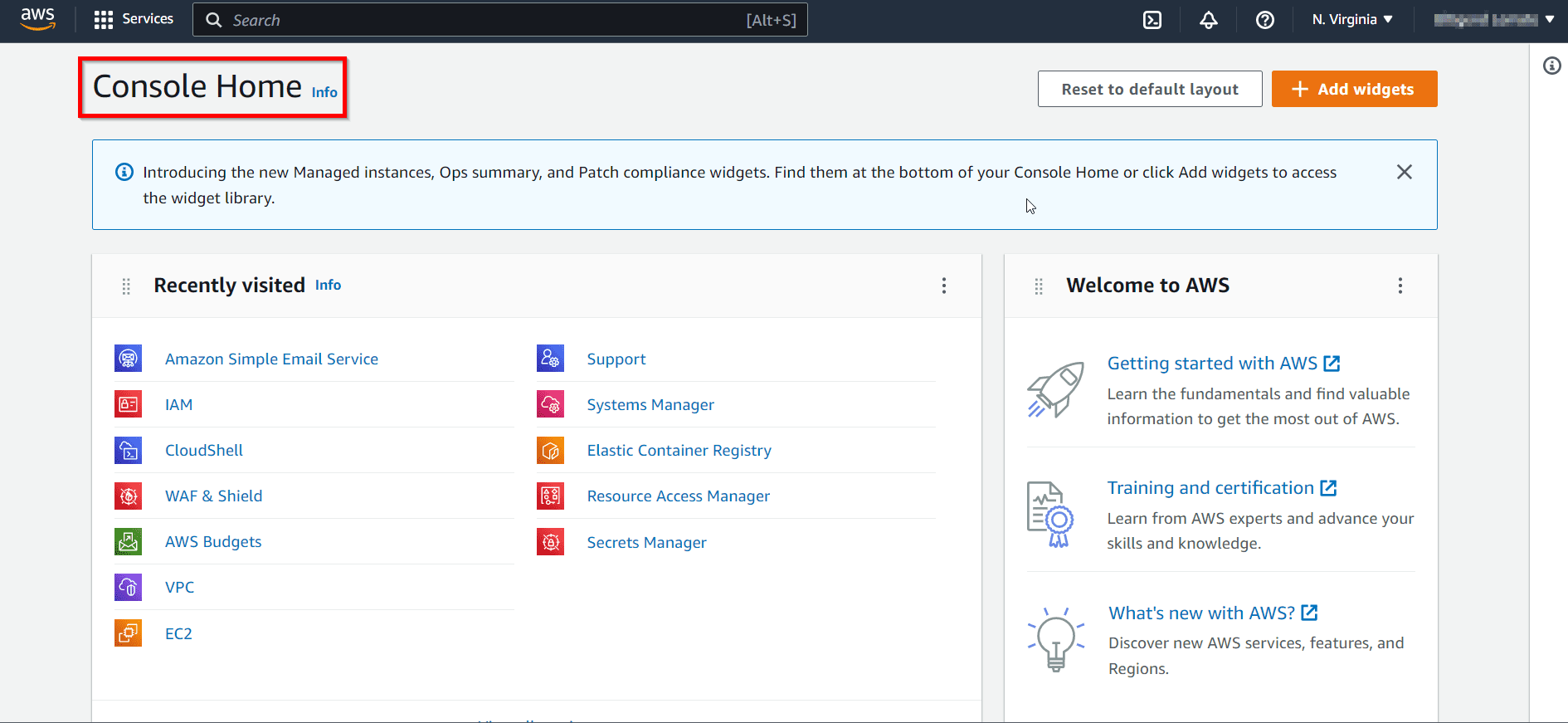Image resolution: width=1568 pixels, height=723 pixels.
Task: Click the WAF & Shield icon
Action: pos(128,496)
